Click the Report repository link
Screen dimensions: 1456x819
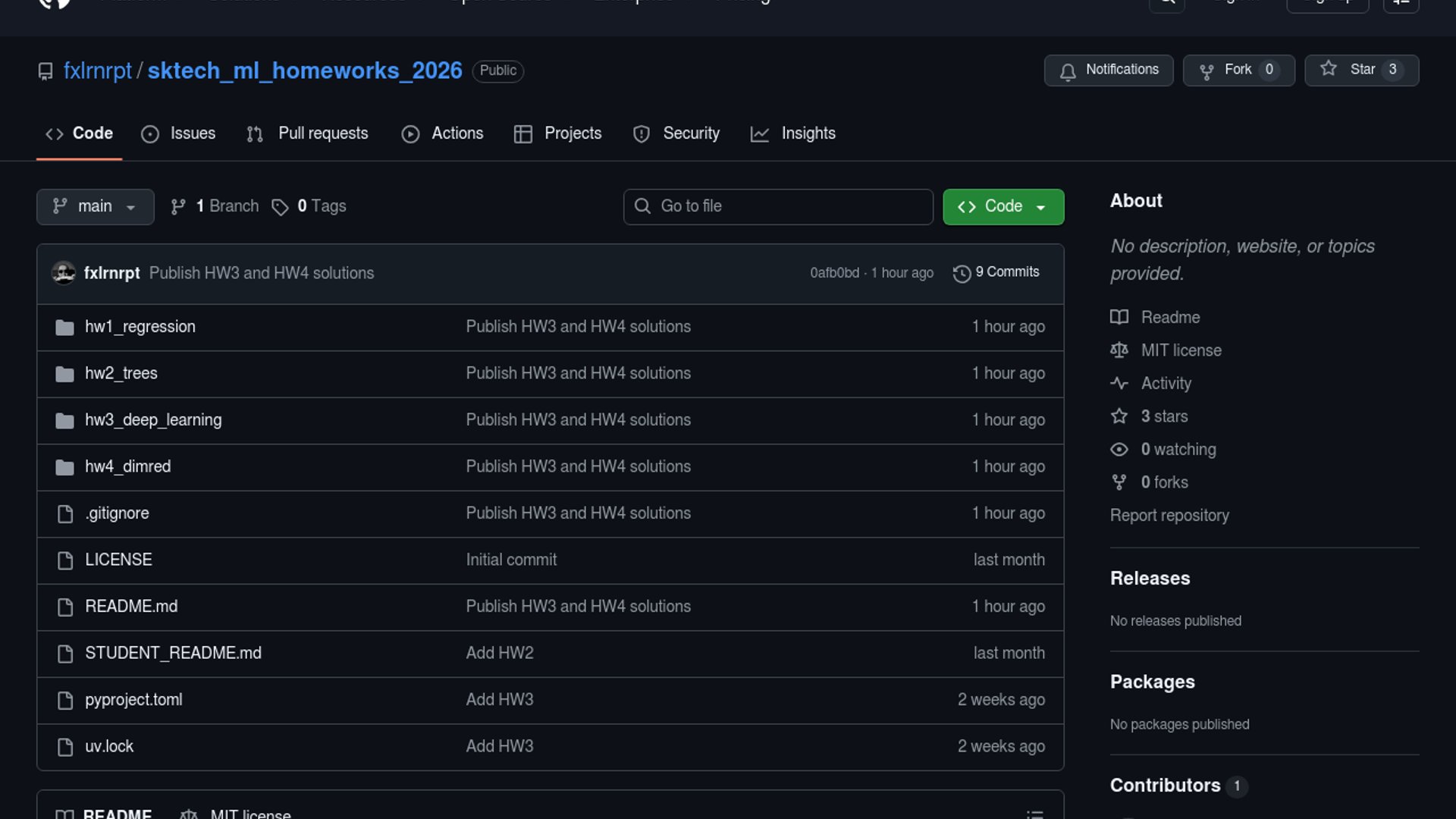click(x=1169, y=515)
